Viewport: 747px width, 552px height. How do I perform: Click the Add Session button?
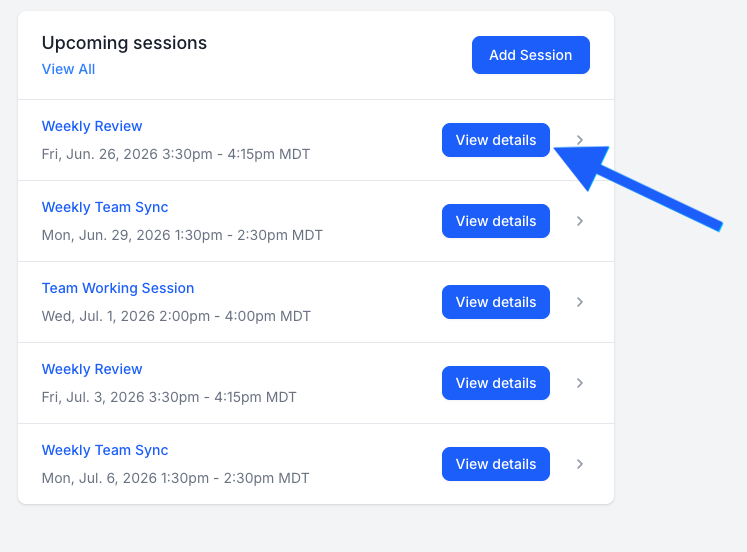pos(531,55)
